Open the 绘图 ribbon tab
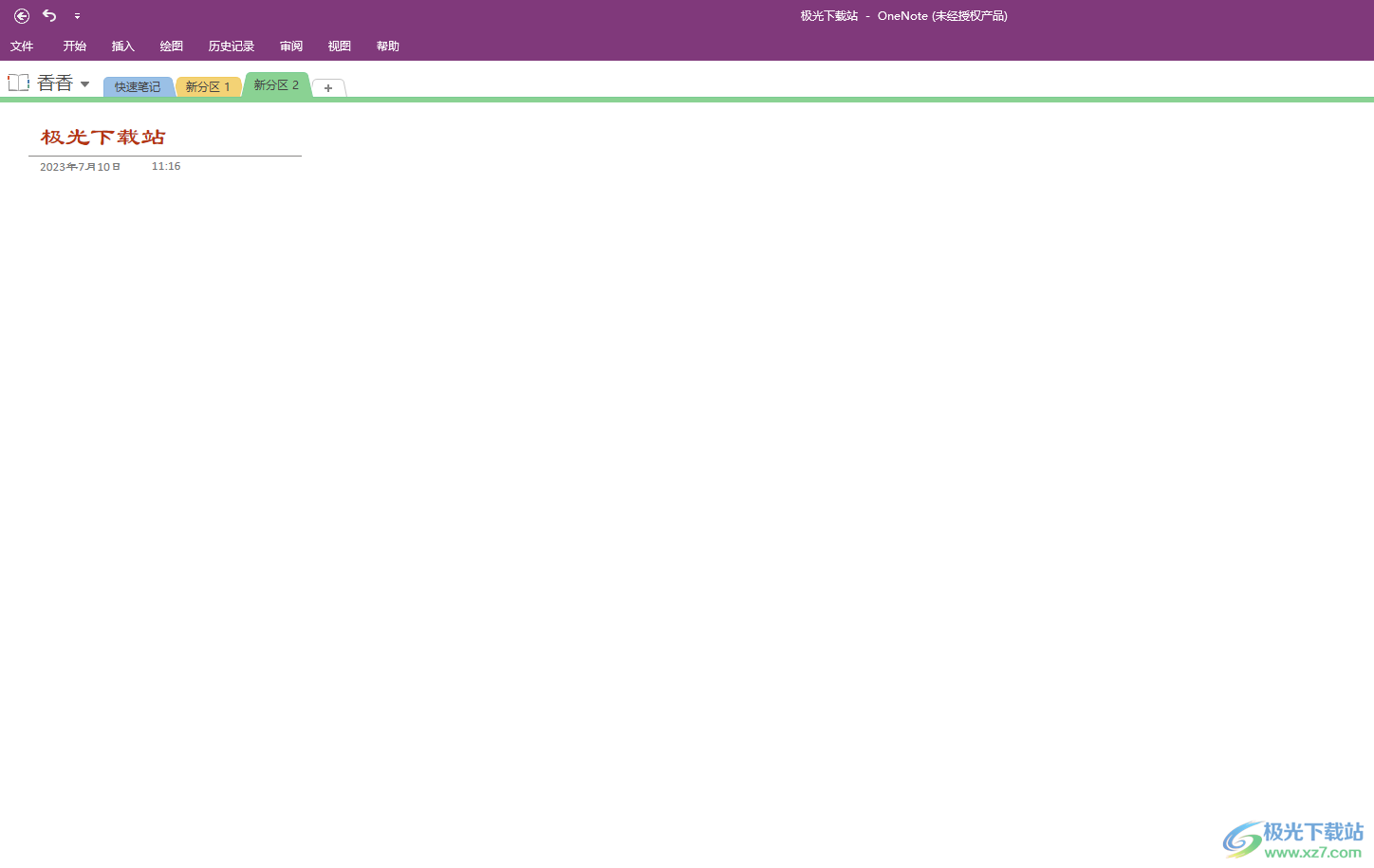 172,46
